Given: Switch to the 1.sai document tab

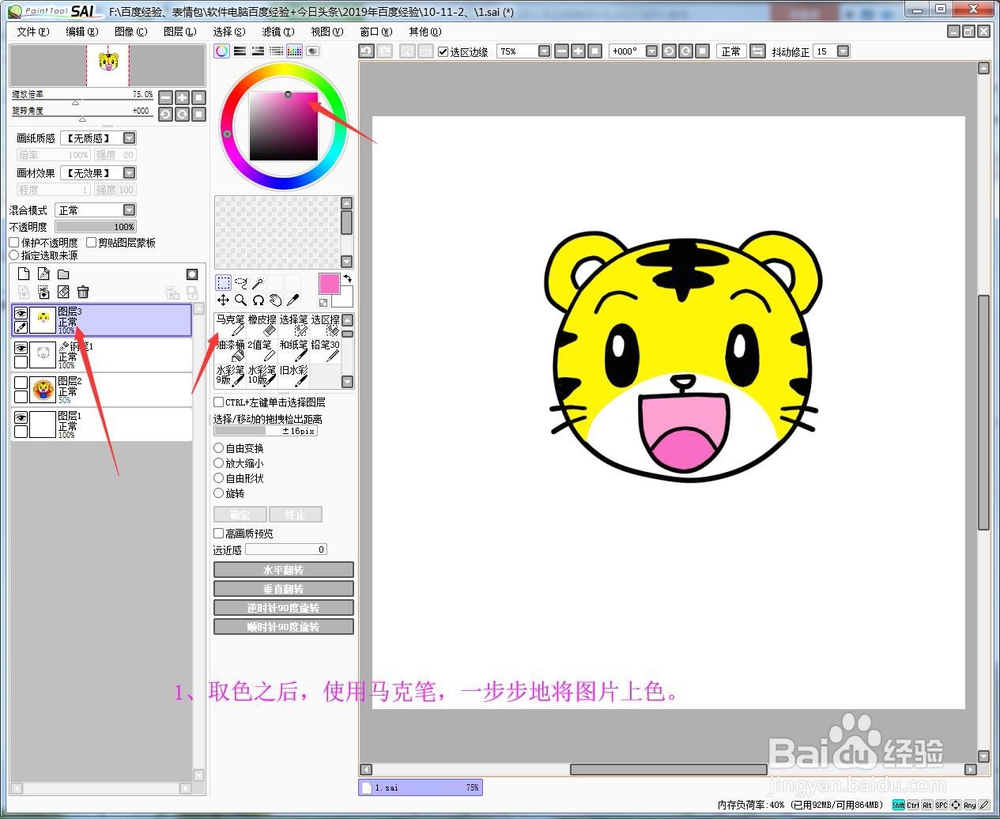Looking at the screenshot, I should pyautogui.click(x=420, y=788).
